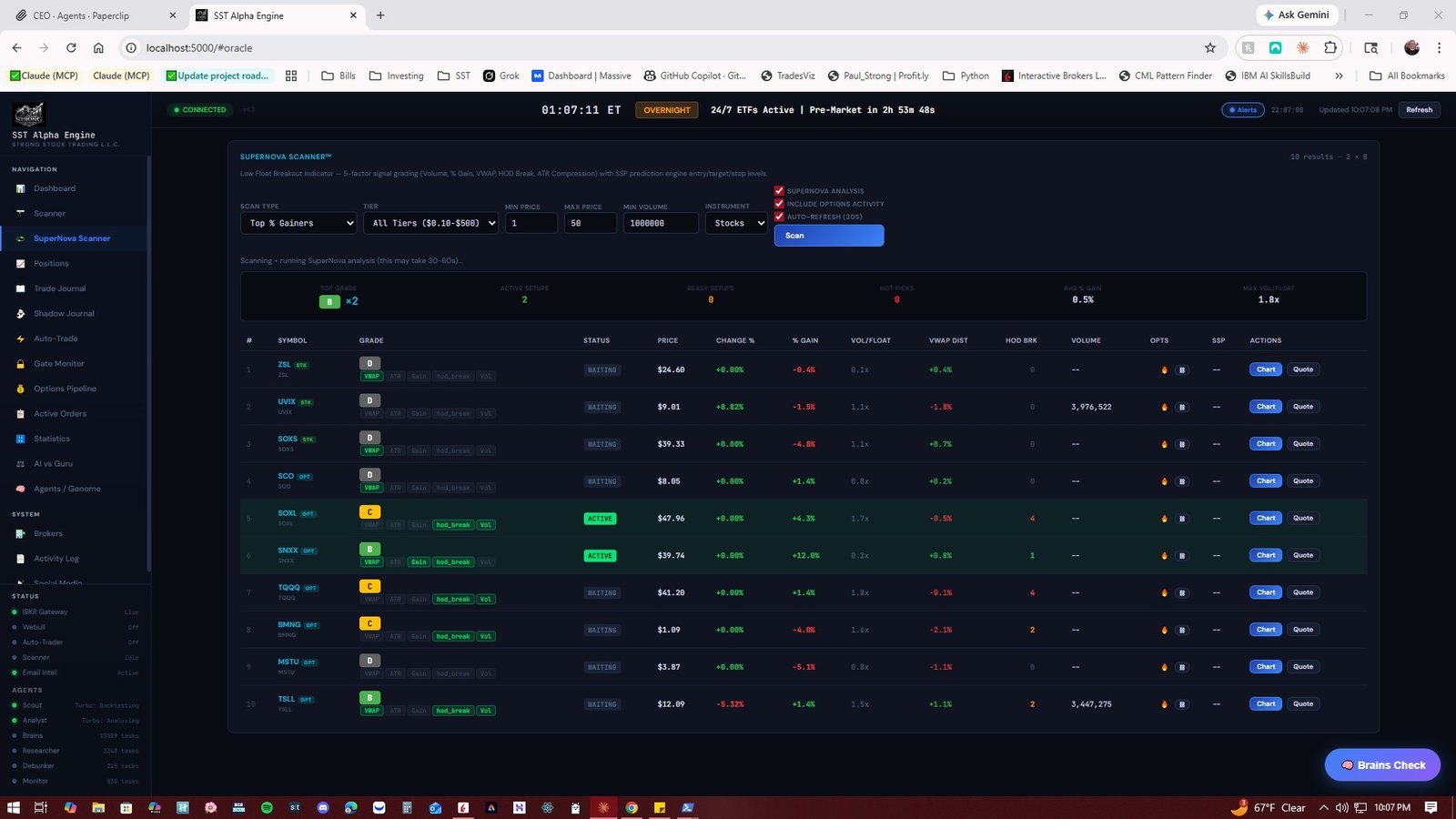Open the Brains Check button
The image size is (1456, 819).
(x=1382, y=765)
